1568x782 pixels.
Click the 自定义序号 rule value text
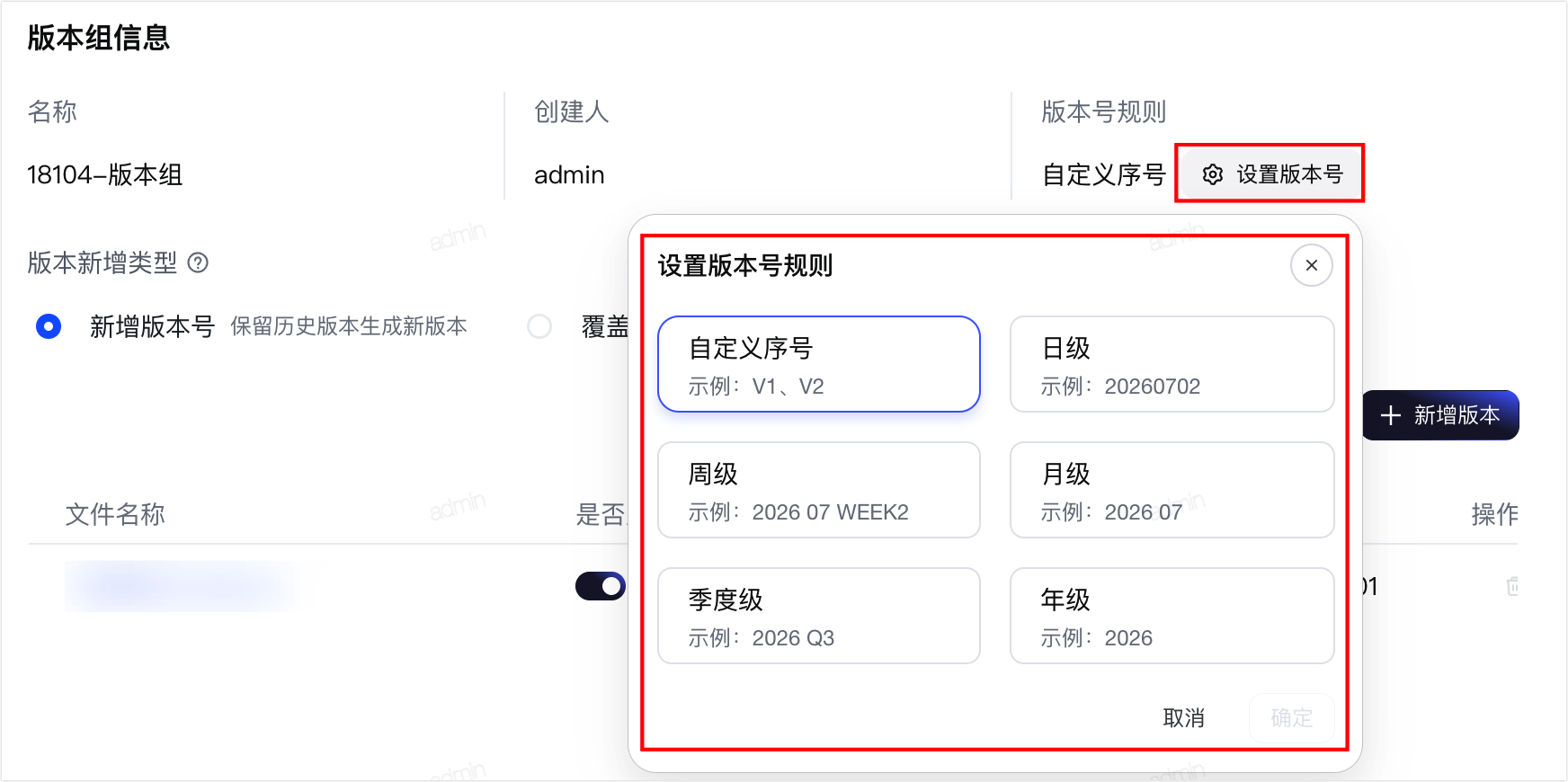(1104, 174)
